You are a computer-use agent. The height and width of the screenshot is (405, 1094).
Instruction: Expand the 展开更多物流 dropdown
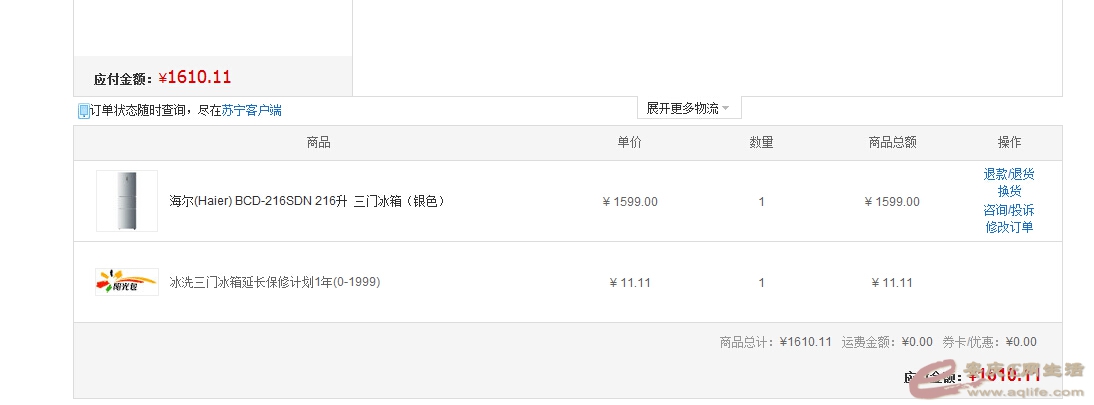click(x=688, y=108)
